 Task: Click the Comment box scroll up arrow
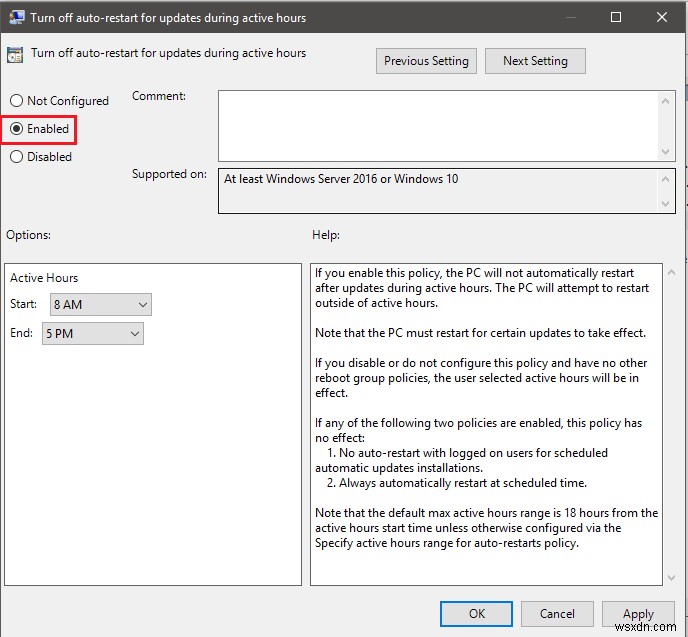click(x=665, y=101)
